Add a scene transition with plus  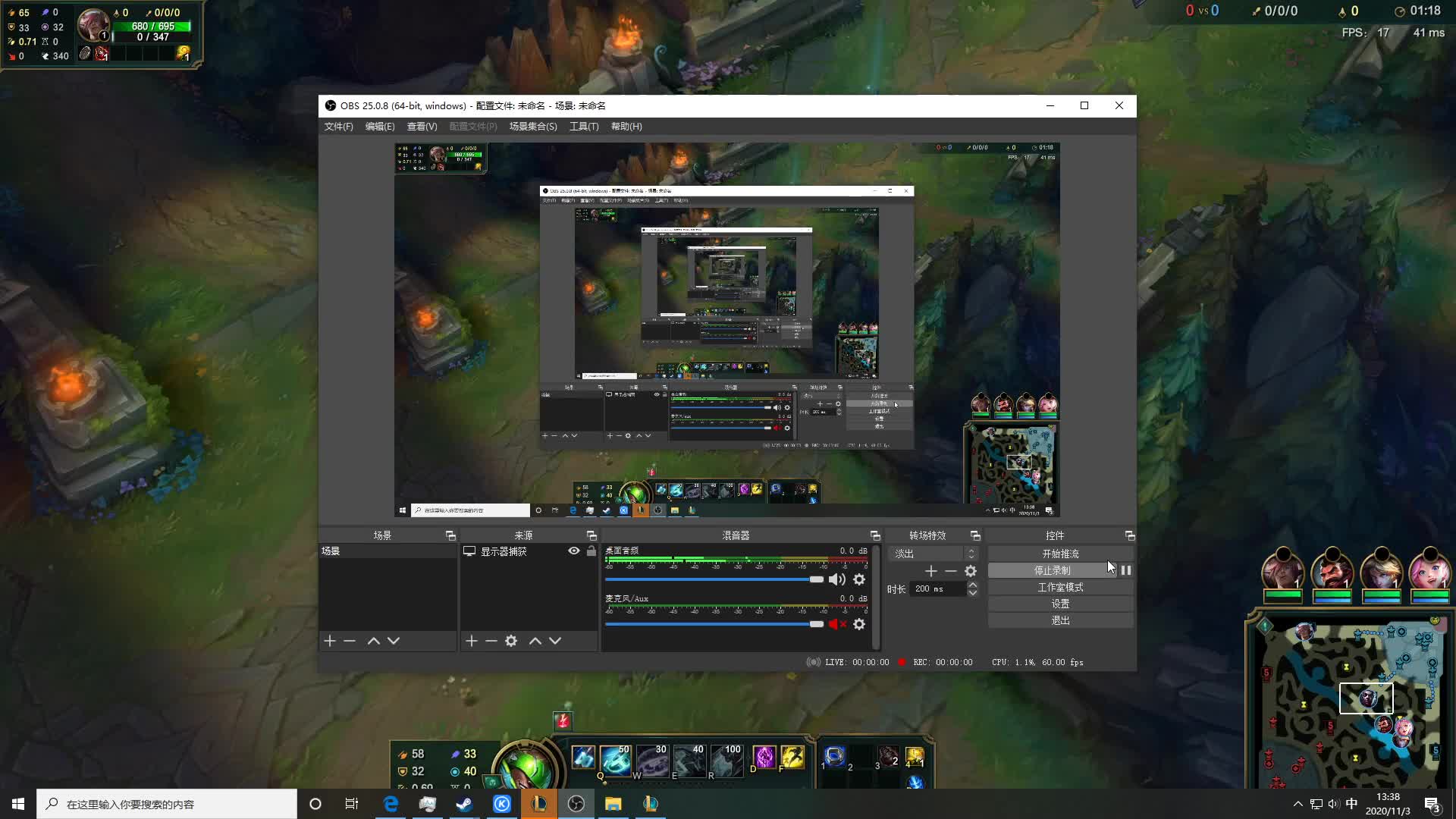(x=931, y=571)
